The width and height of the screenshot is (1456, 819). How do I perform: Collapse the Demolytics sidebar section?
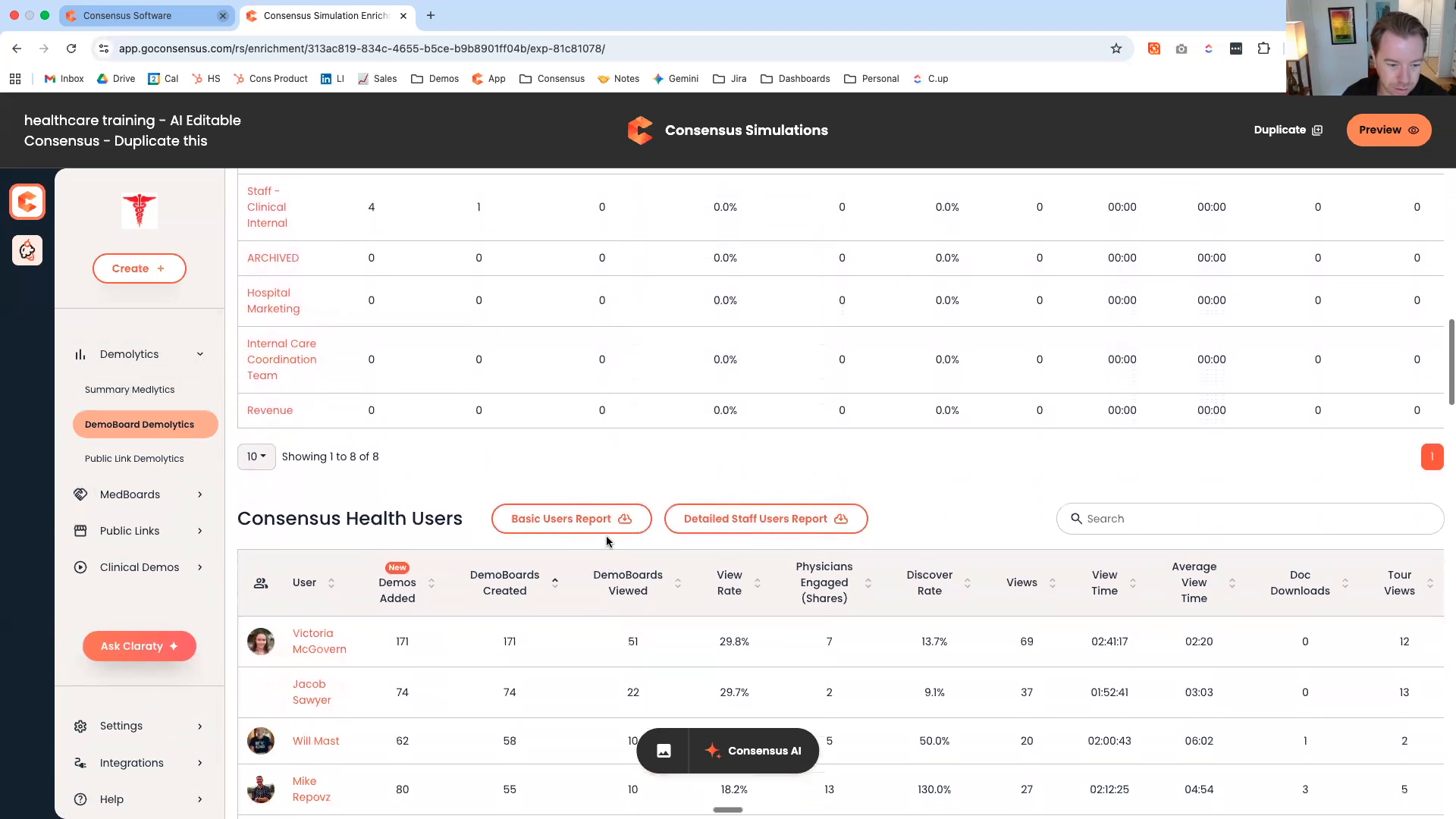point(200,354)
